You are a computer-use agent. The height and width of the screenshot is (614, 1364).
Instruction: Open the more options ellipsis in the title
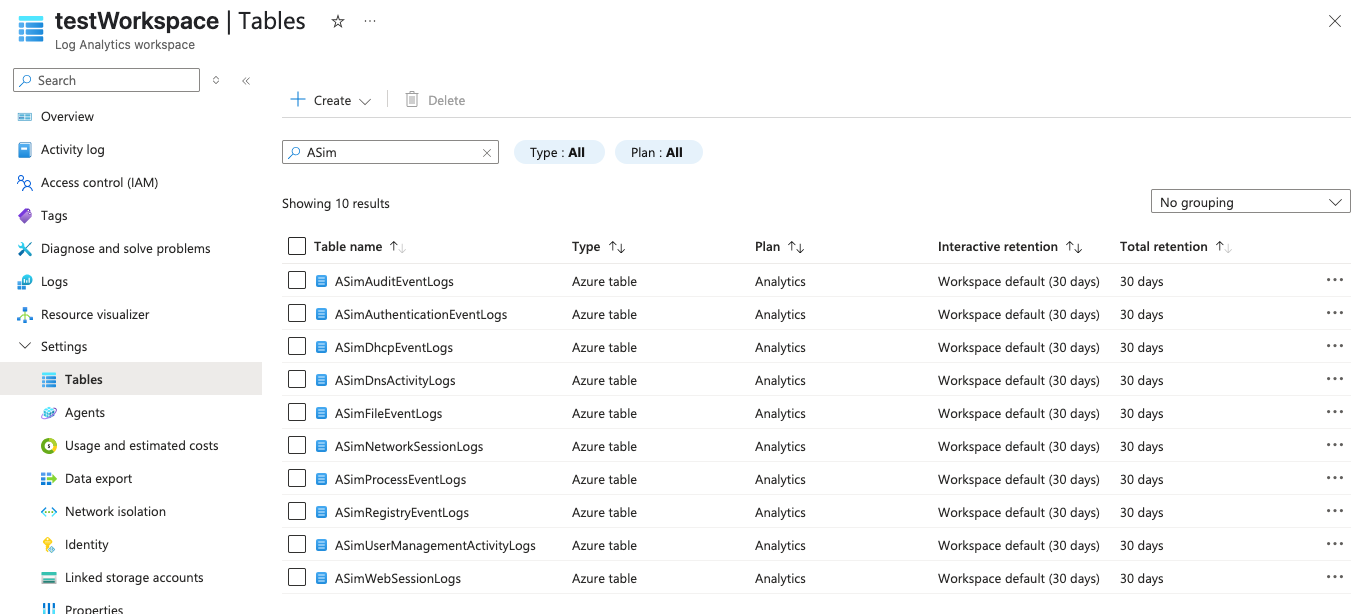click(x=370, y=21)
